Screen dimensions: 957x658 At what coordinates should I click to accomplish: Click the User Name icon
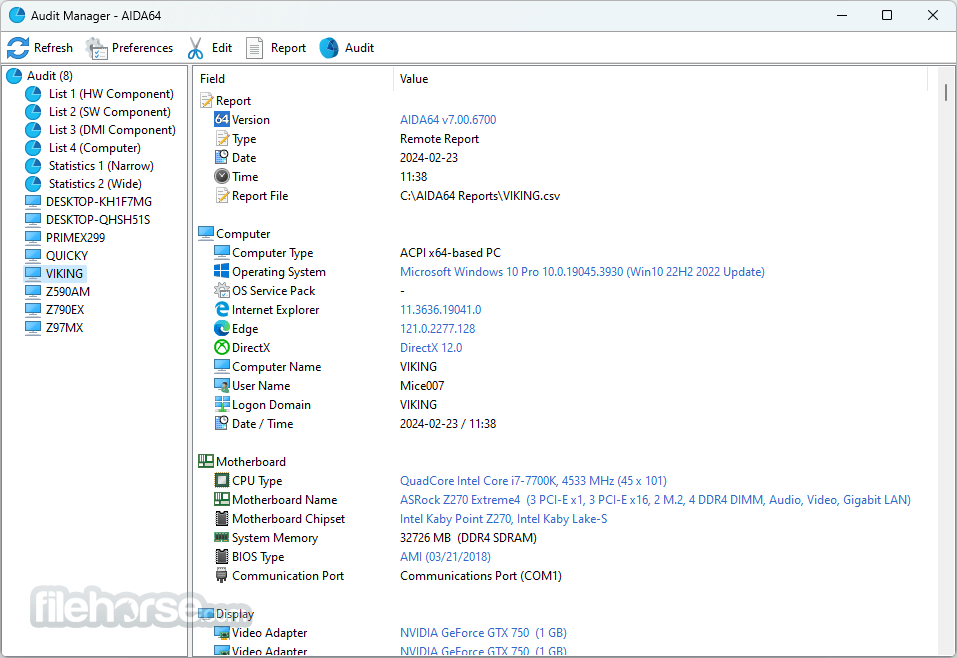point(222,385)
